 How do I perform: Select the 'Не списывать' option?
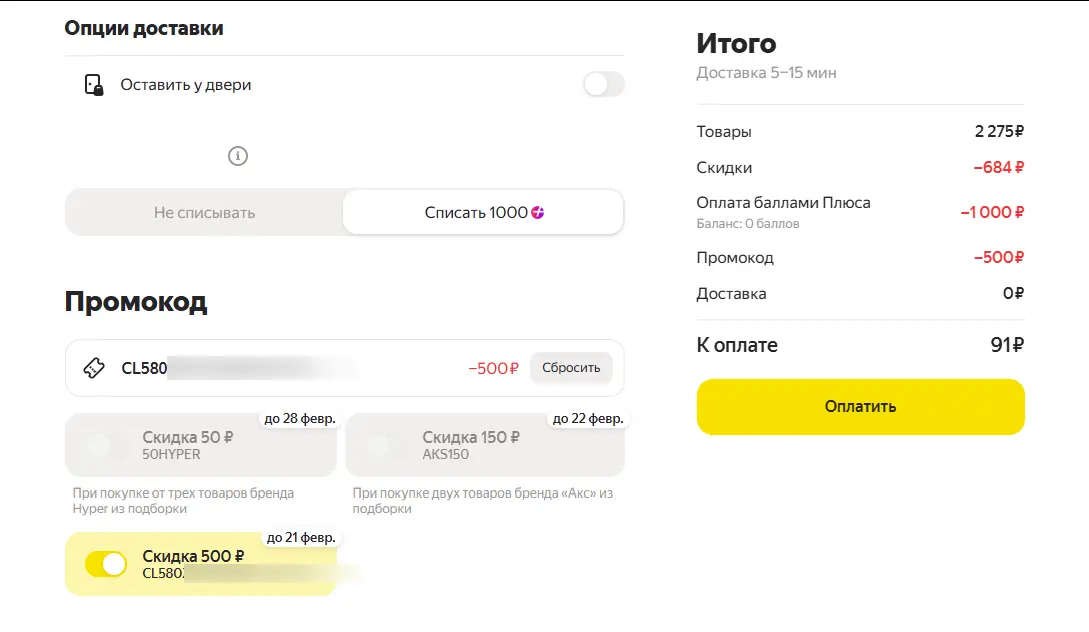(204, 213)
